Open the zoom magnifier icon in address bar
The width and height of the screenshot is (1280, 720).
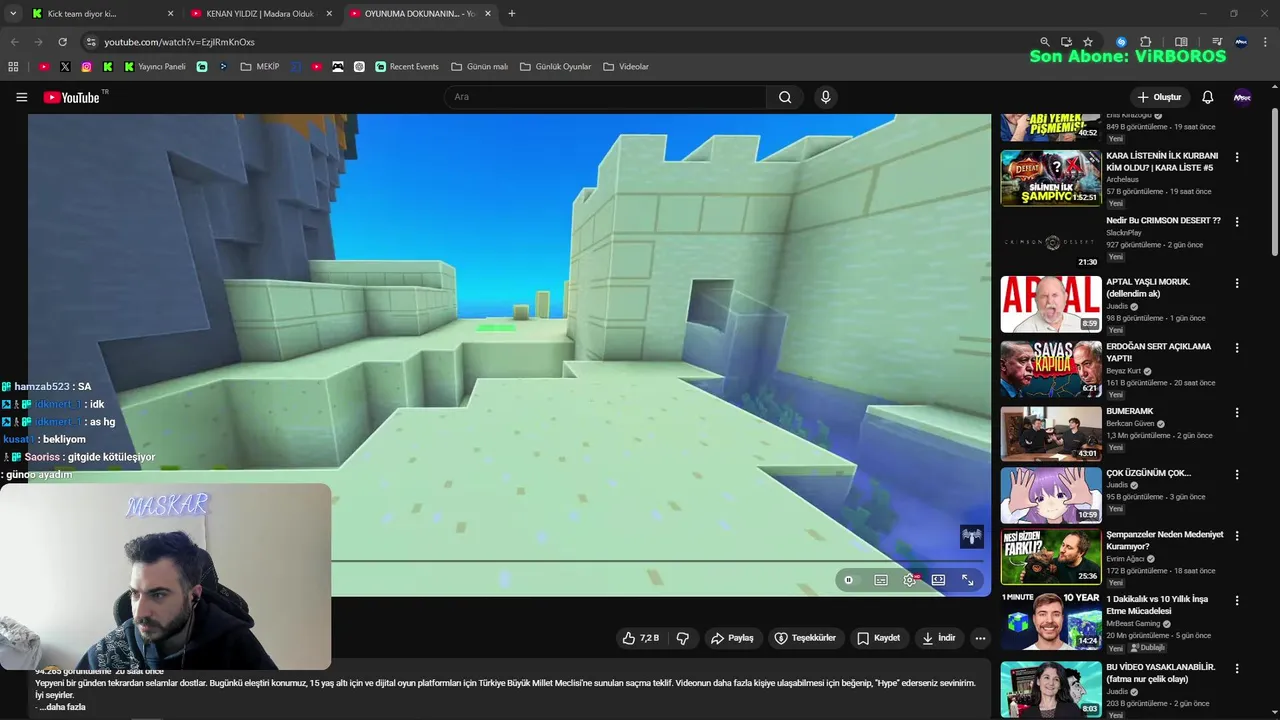point(1044,42)
